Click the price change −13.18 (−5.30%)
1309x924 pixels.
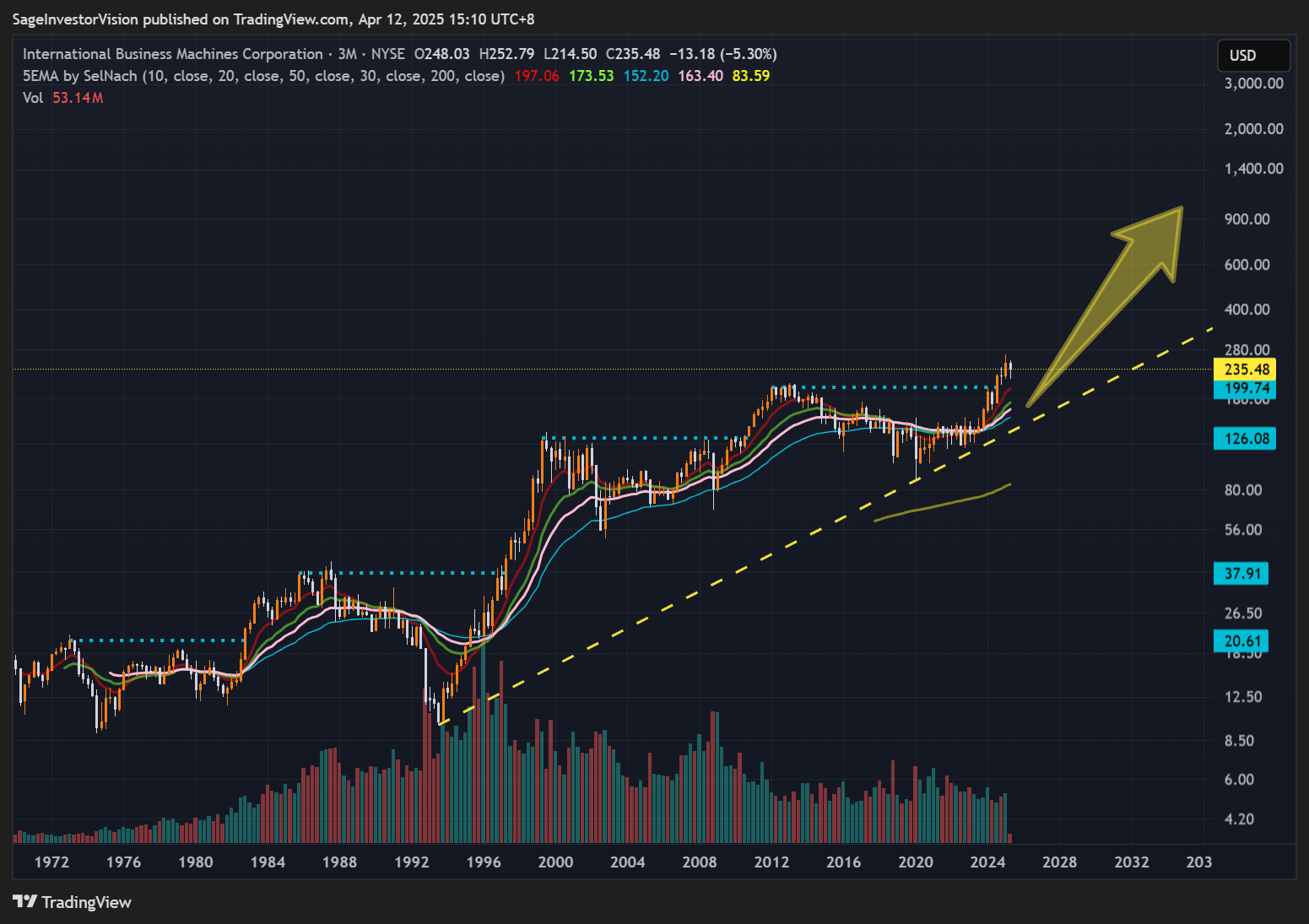coord(723,54)
